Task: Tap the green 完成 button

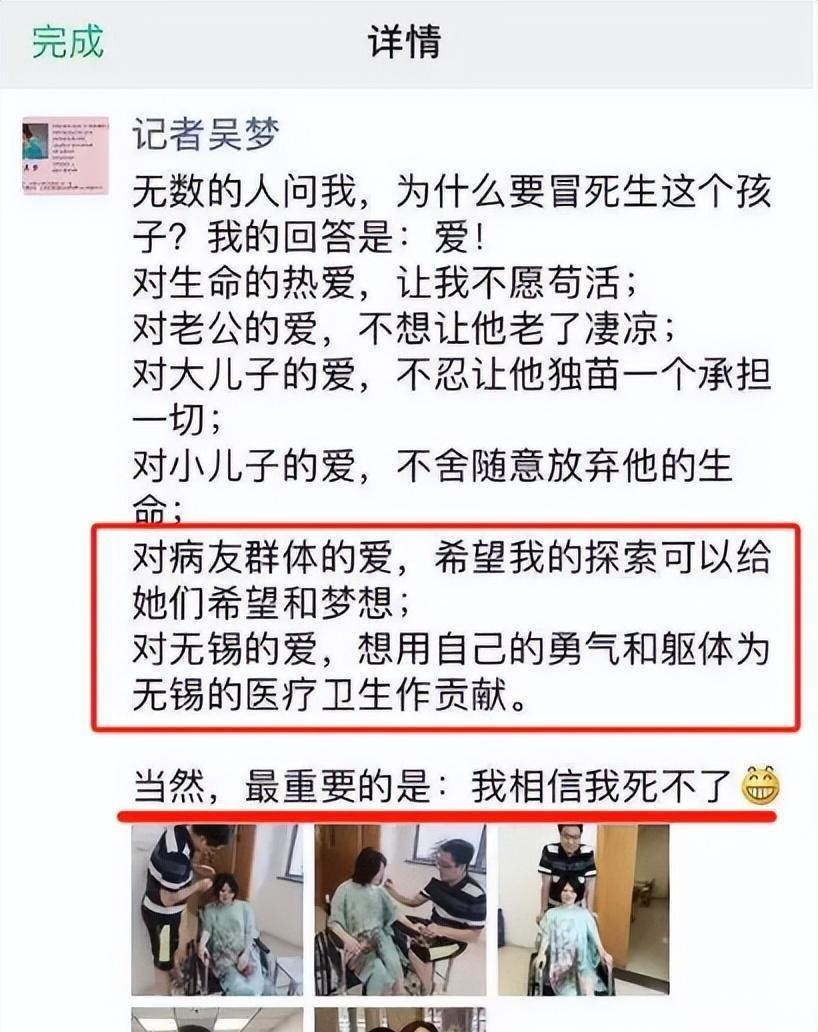Action: [68, 41]
